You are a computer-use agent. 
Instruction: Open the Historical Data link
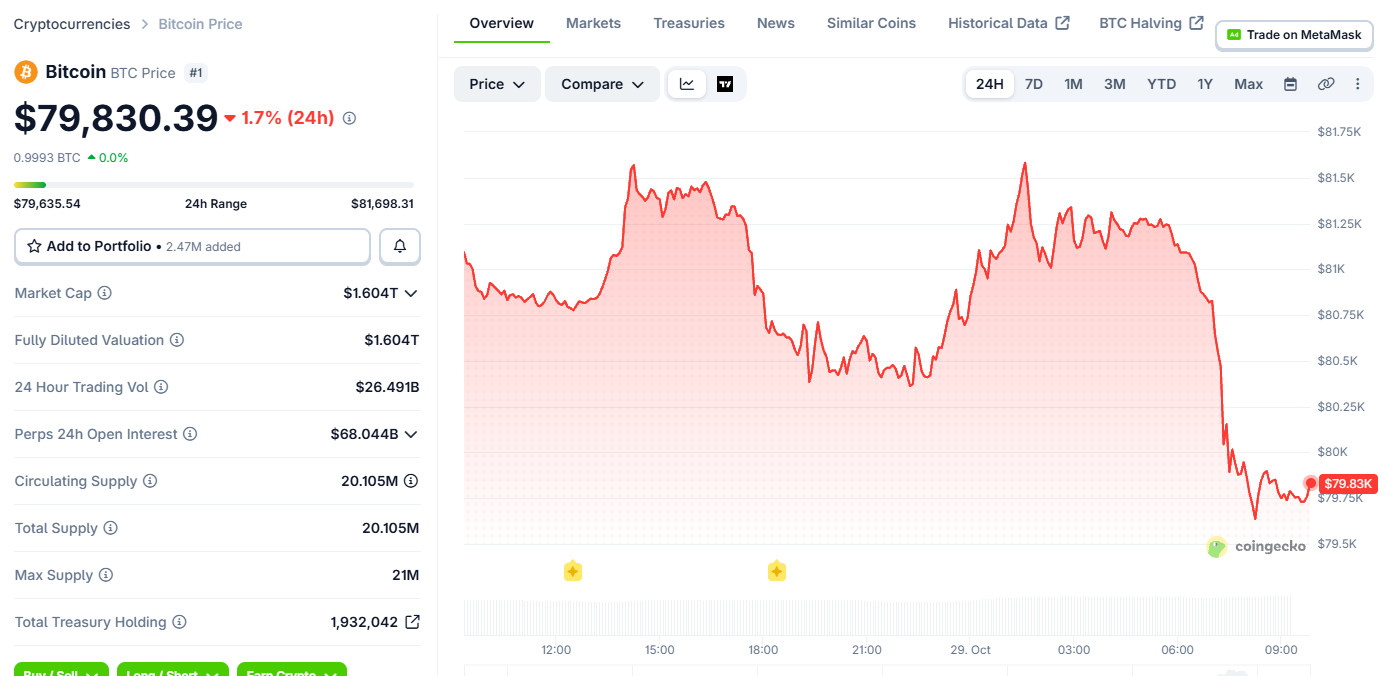[1008, 23]
